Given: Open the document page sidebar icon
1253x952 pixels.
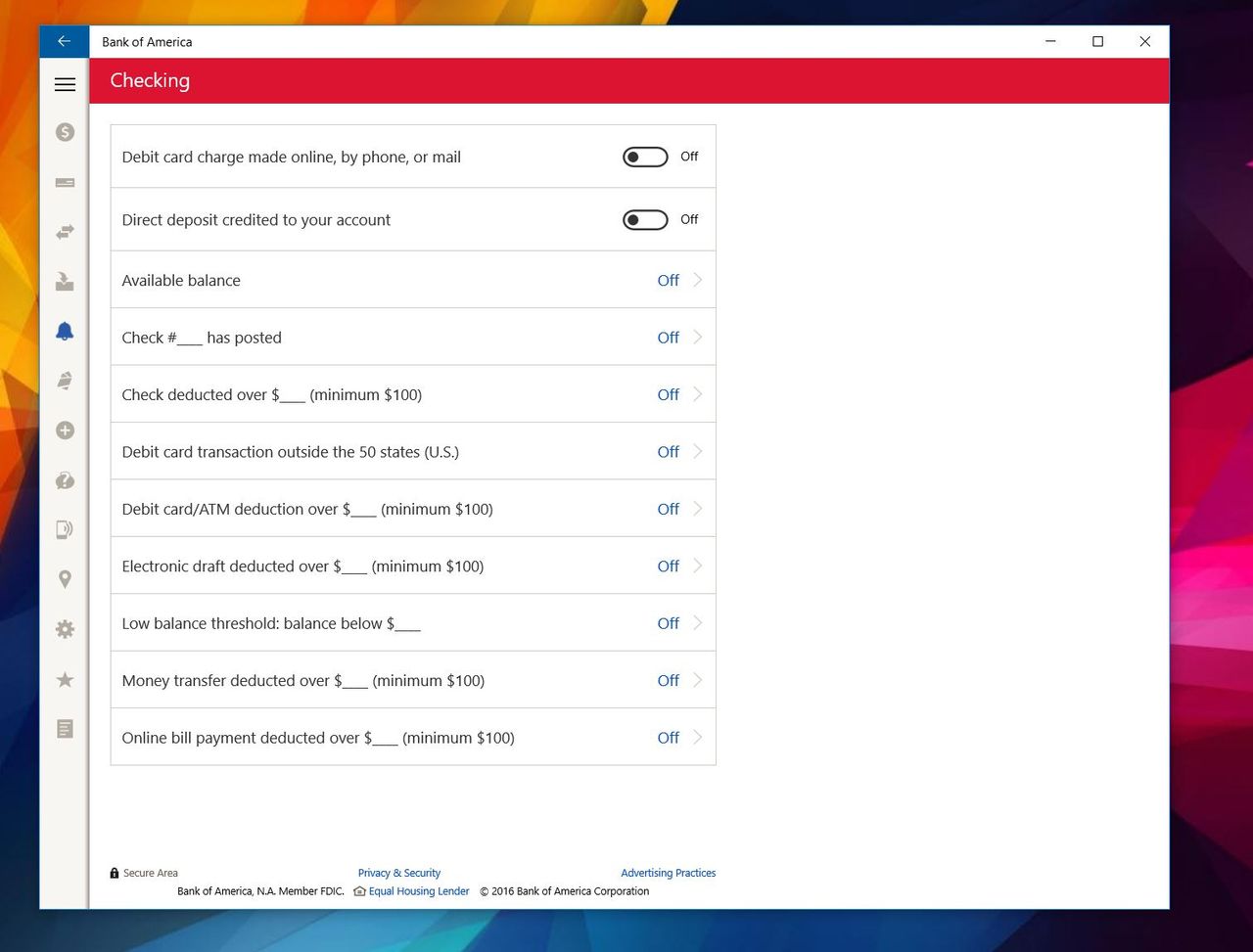Looking at the screenshot, I should [x=65, y=729].
